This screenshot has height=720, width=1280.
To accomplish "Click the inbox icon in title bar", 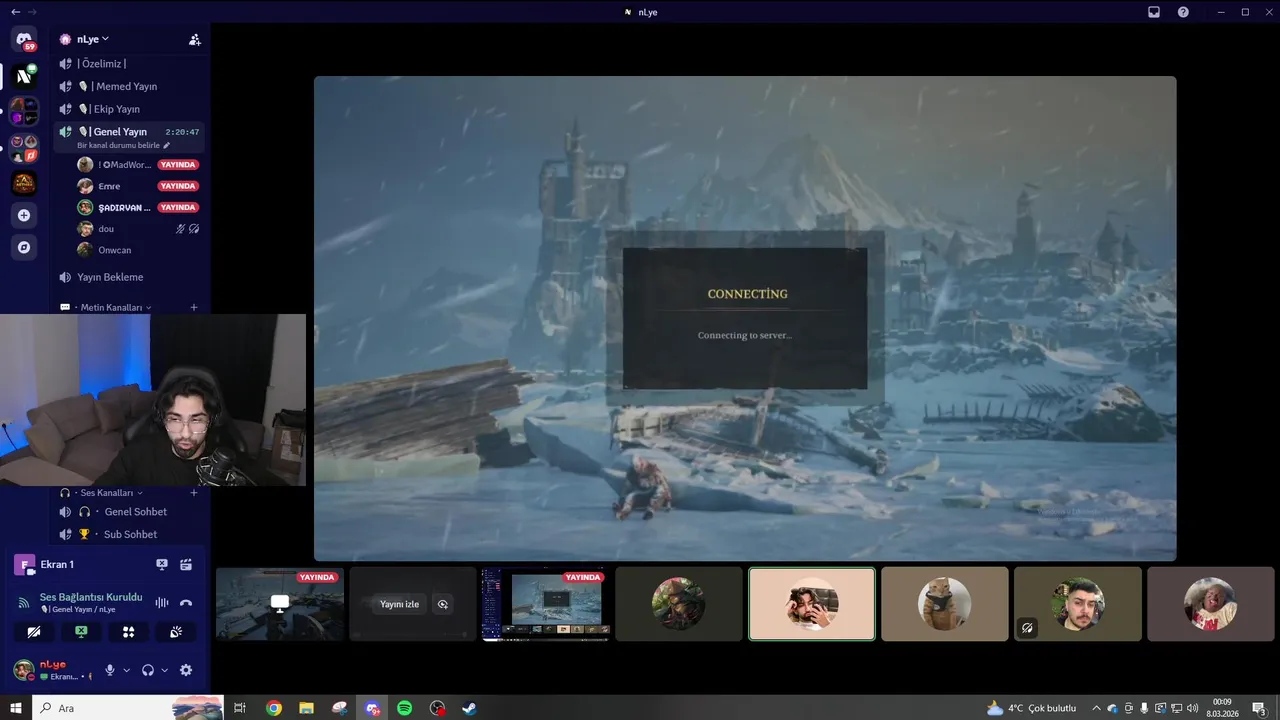I will (x=1153, y=12).
